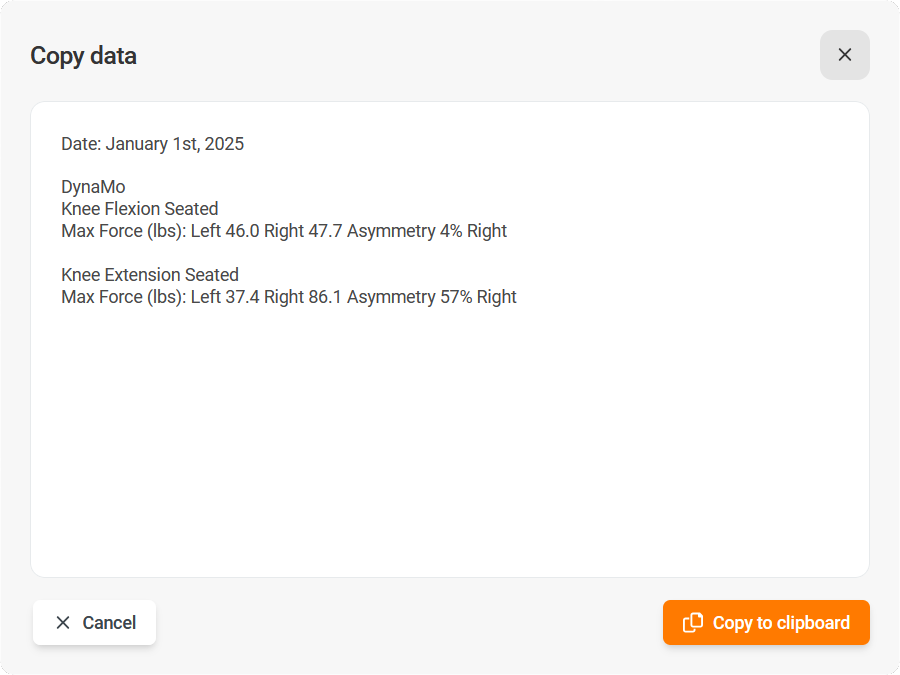Select the Knee Flexion Seated heading
900x675 pixels.
139,208
